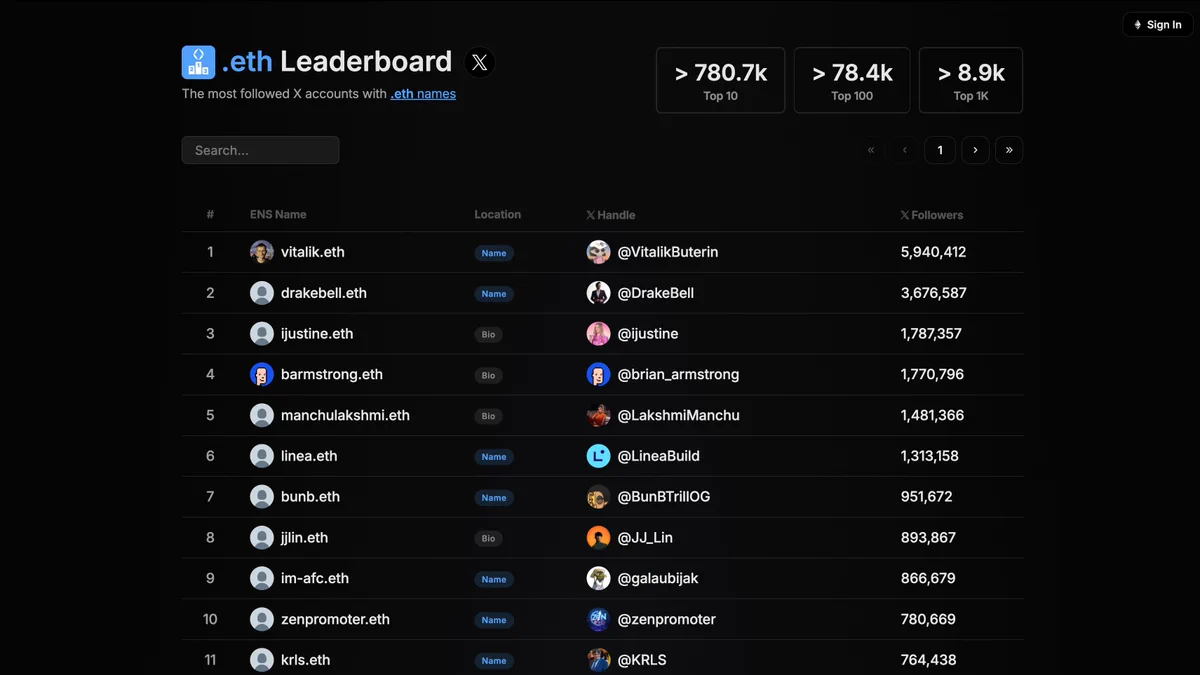The width and height of the screenshot is (1200, 675).
Task: Click the Top 100 stat card
Action: pos(852,80)
